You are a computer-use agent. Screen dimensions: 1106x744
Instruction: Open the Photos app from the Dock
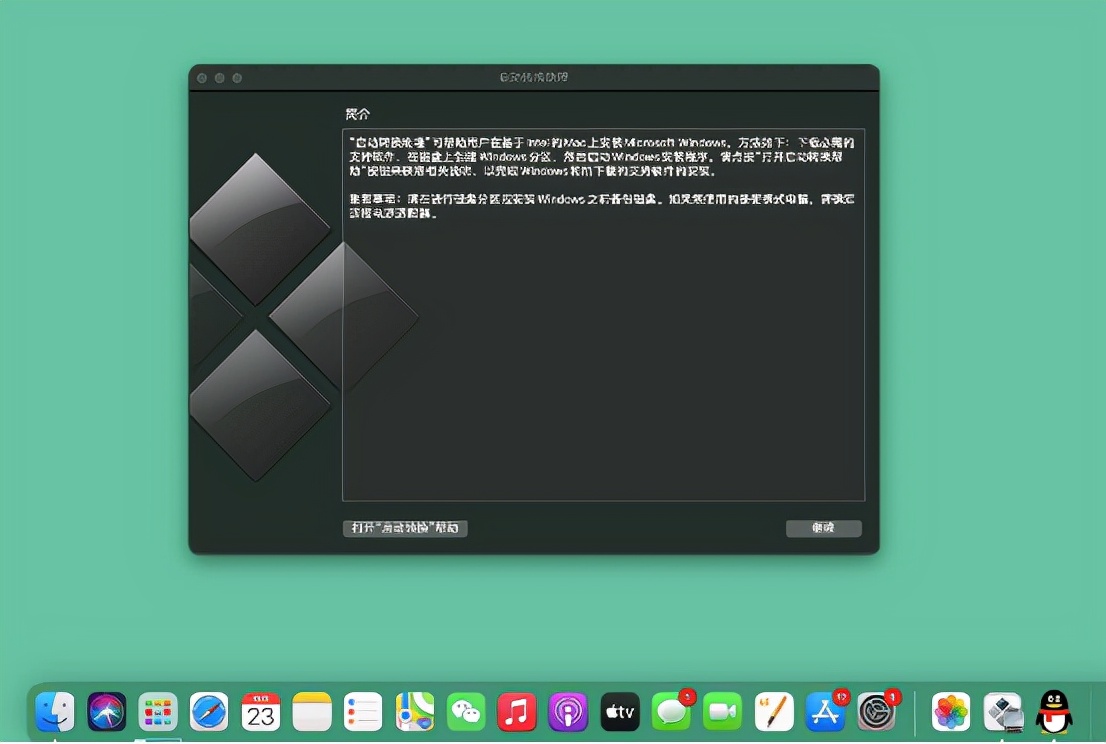[x=949, y=711]
